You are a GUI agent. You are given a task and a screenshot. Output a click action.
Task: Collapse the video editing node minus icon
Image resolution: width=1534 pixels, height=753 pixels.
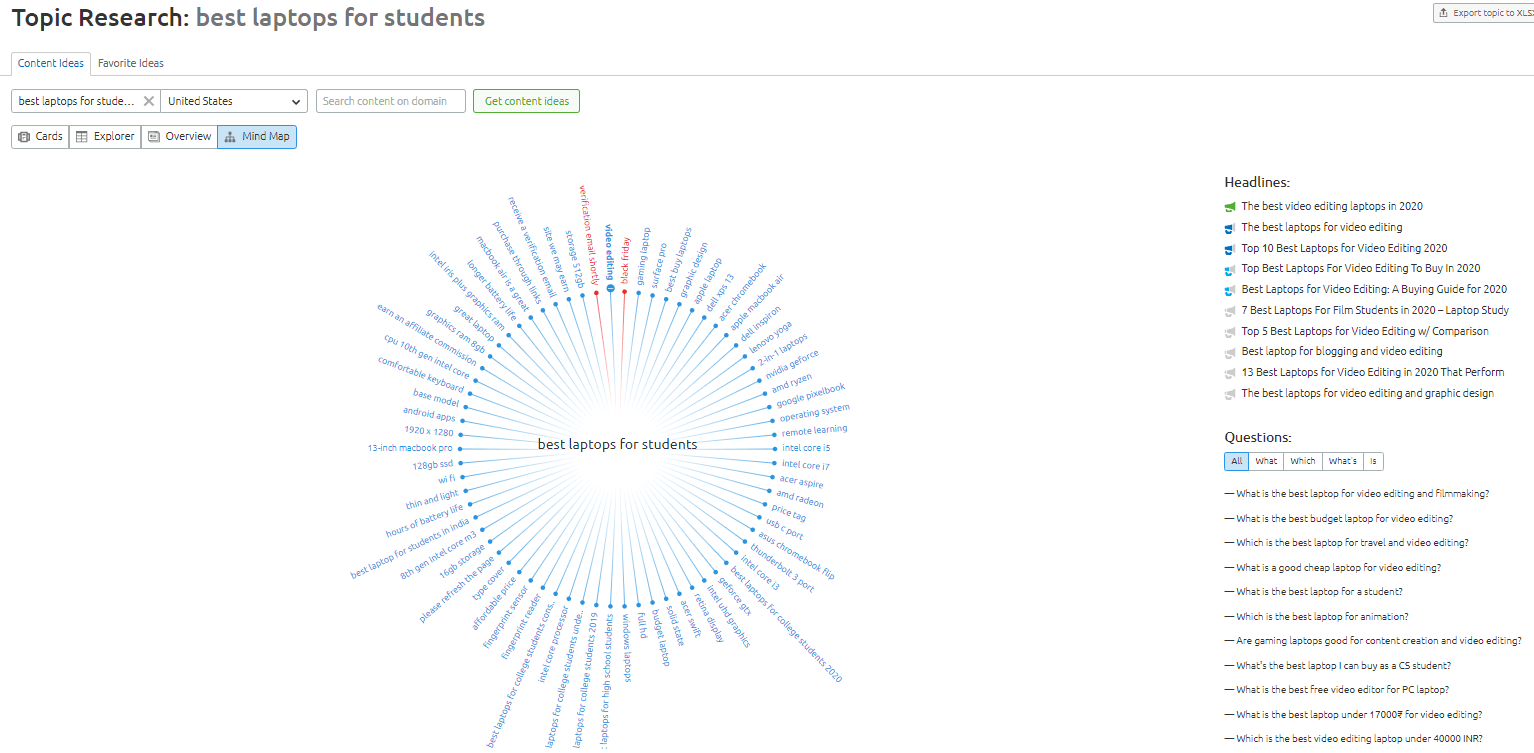click(x=610, y=288)
